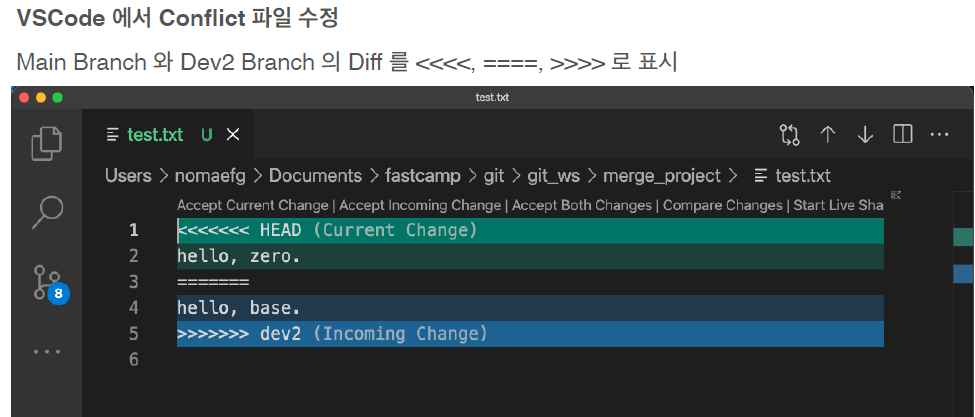
Task: Accept Current Change in conflict
Action: tap(252, 205)
